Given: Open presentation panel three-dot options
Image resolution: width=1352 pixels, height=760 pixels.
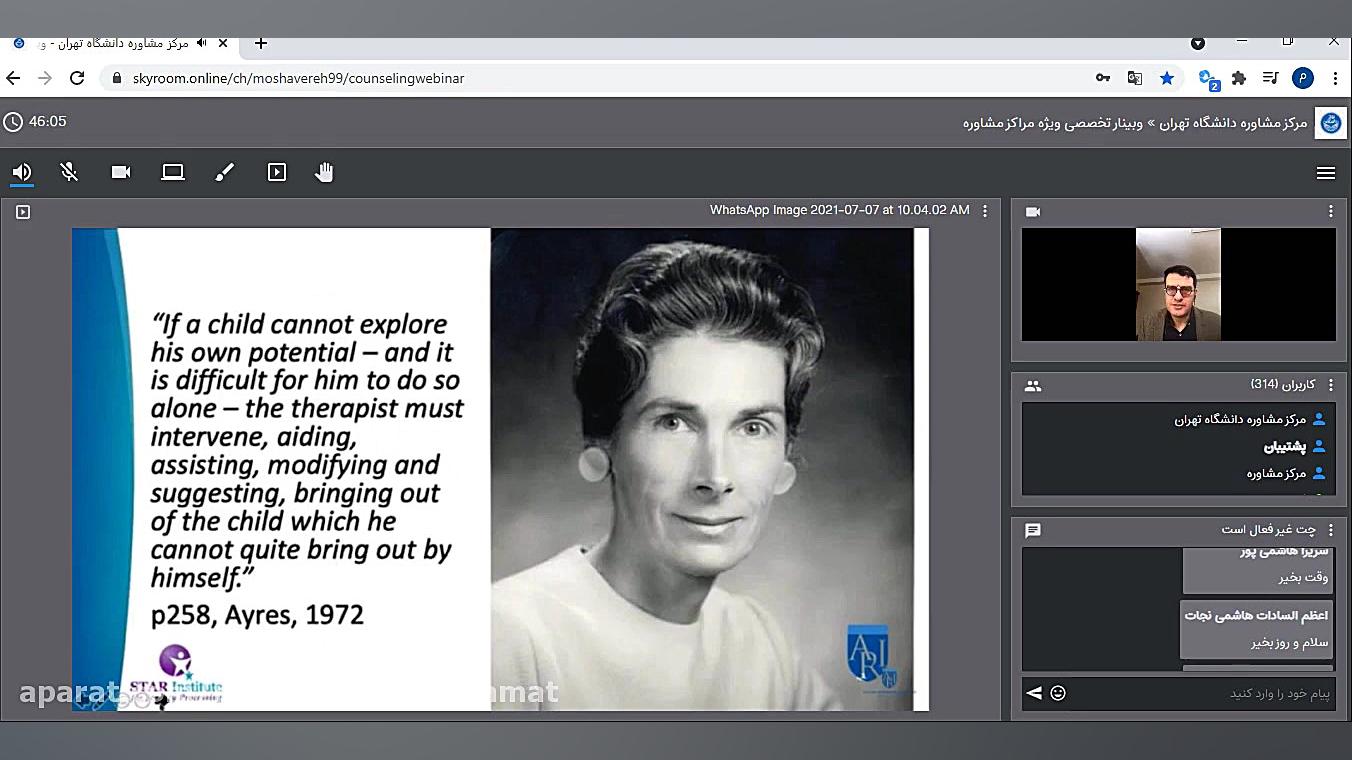Looking at the screenshot, I should pos(985,211).
